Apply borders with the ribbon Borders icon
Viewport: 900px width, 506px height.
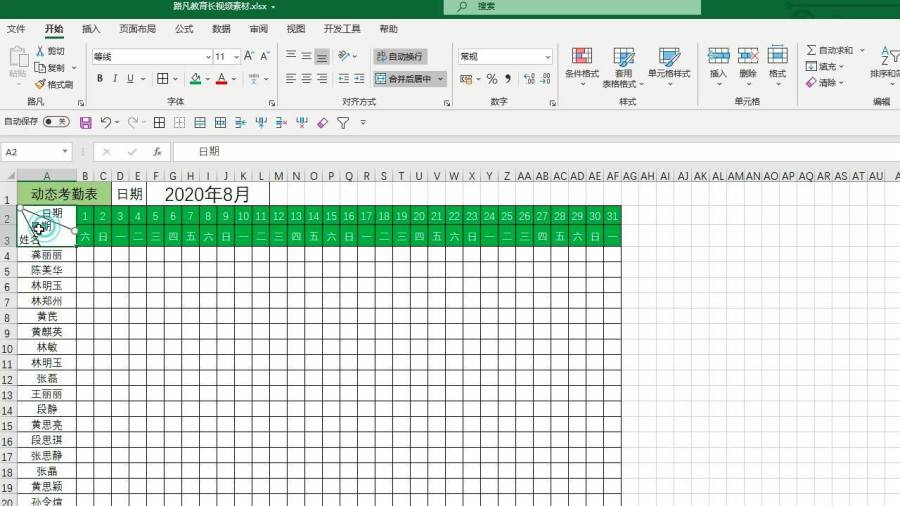pos(162,78)
